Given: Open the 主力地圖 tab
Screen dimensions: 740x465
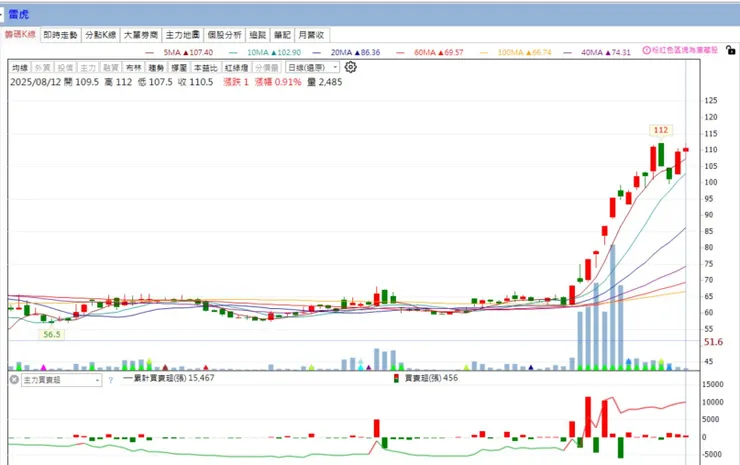Looking at the screenshot, I should (x=182, y=35).
